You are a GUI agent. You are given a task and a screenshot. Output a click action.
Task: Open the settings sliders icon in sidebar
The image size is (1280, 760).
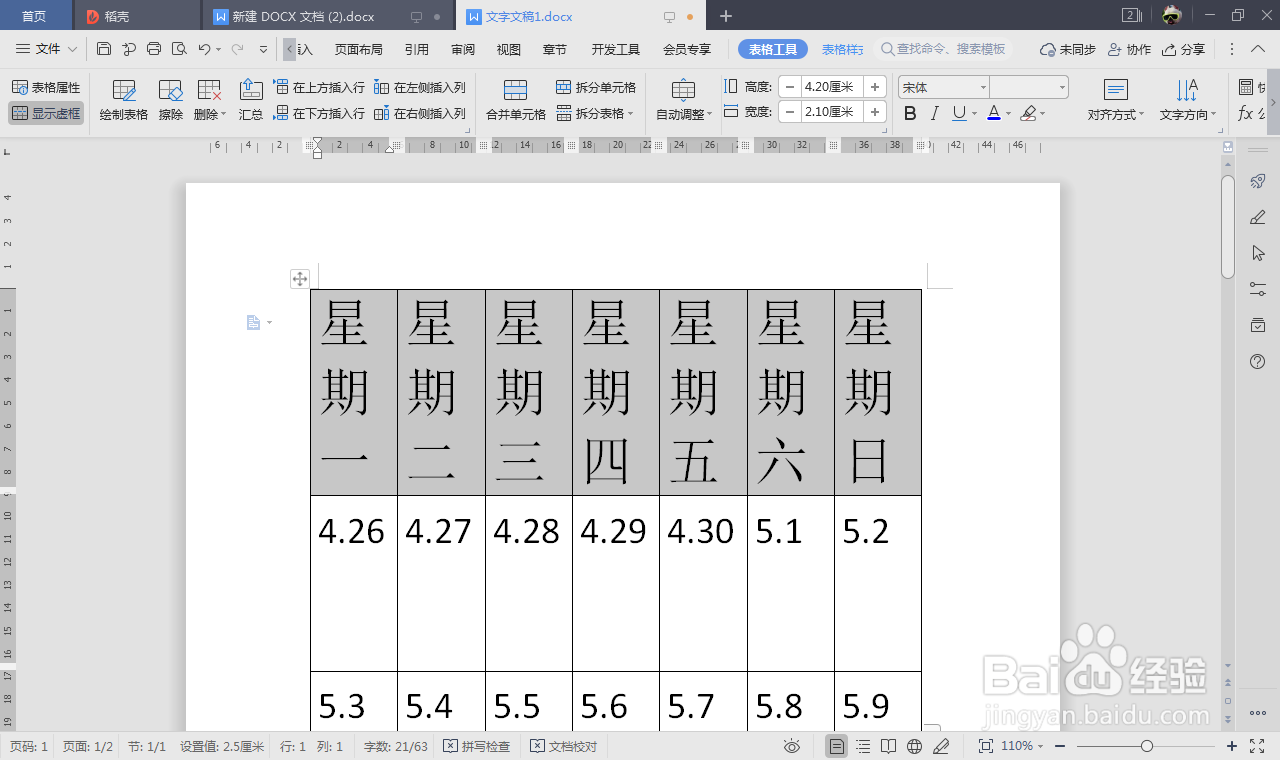1258,289
